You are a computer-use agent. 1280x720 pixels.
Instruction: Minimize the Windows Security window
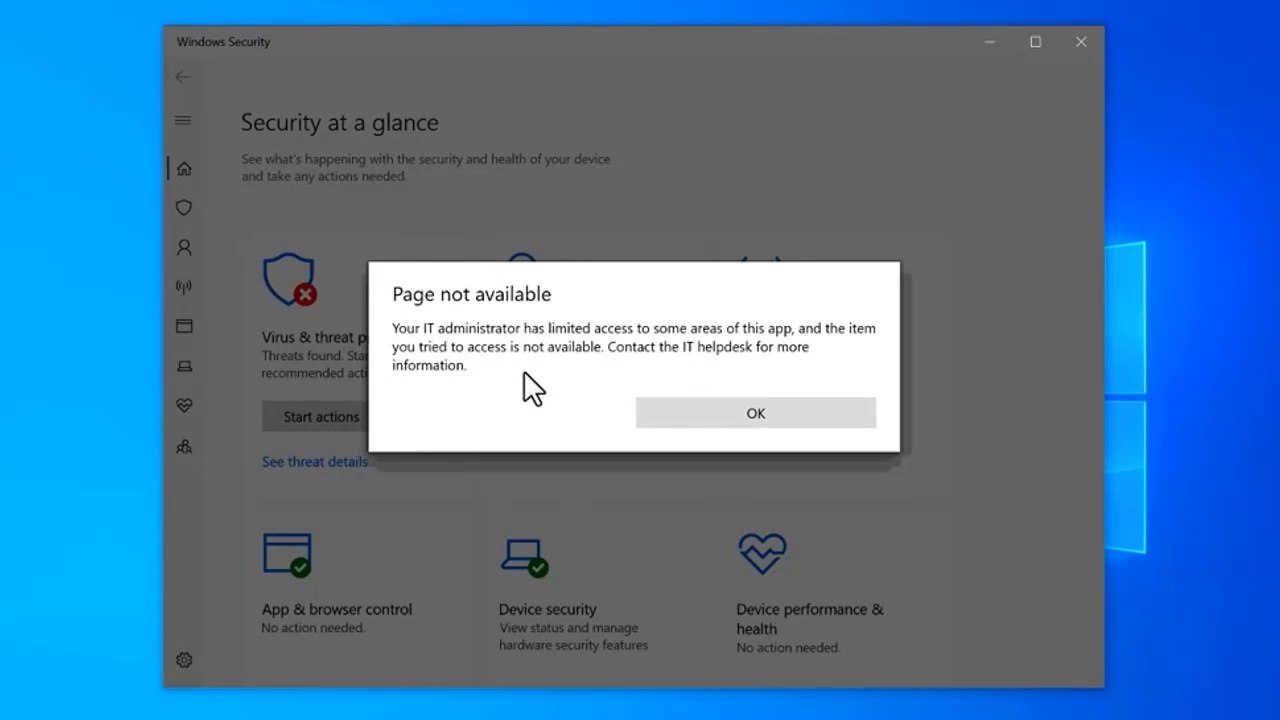(990, 42)
